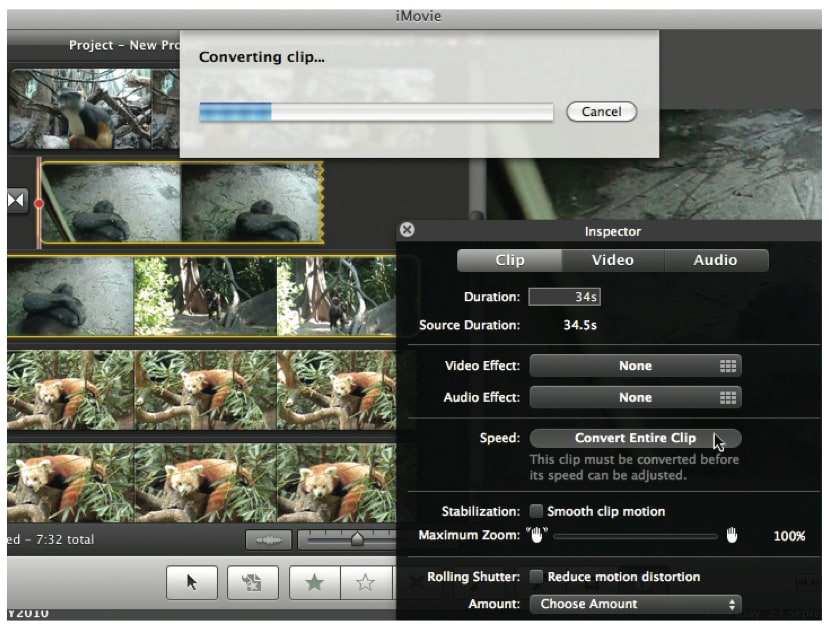
Task: Open the Audio tab in Inspector
Action: [x=715, y=260]
